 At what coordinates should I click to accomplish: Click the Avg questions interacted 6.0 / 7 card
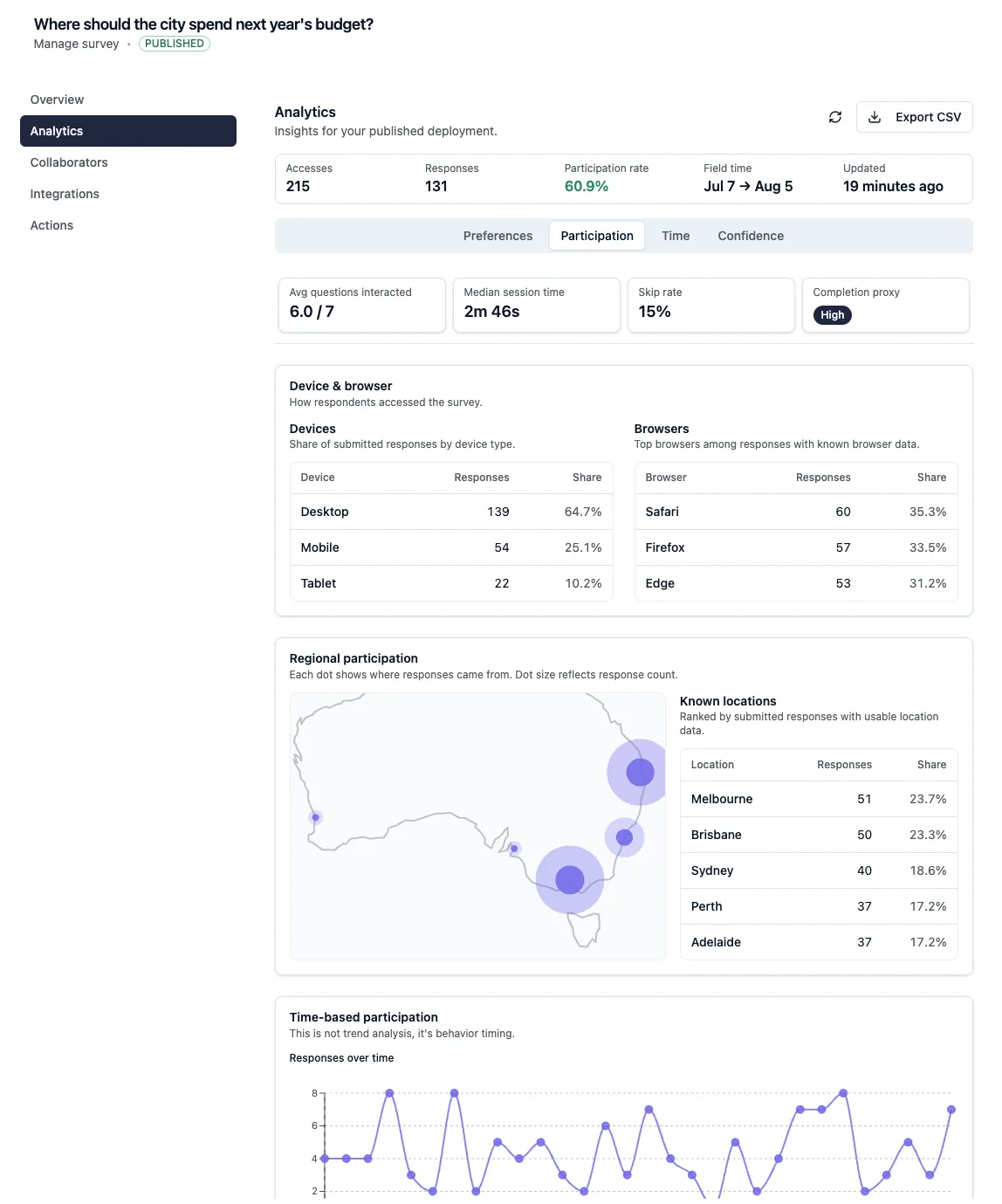click(362, 305)
